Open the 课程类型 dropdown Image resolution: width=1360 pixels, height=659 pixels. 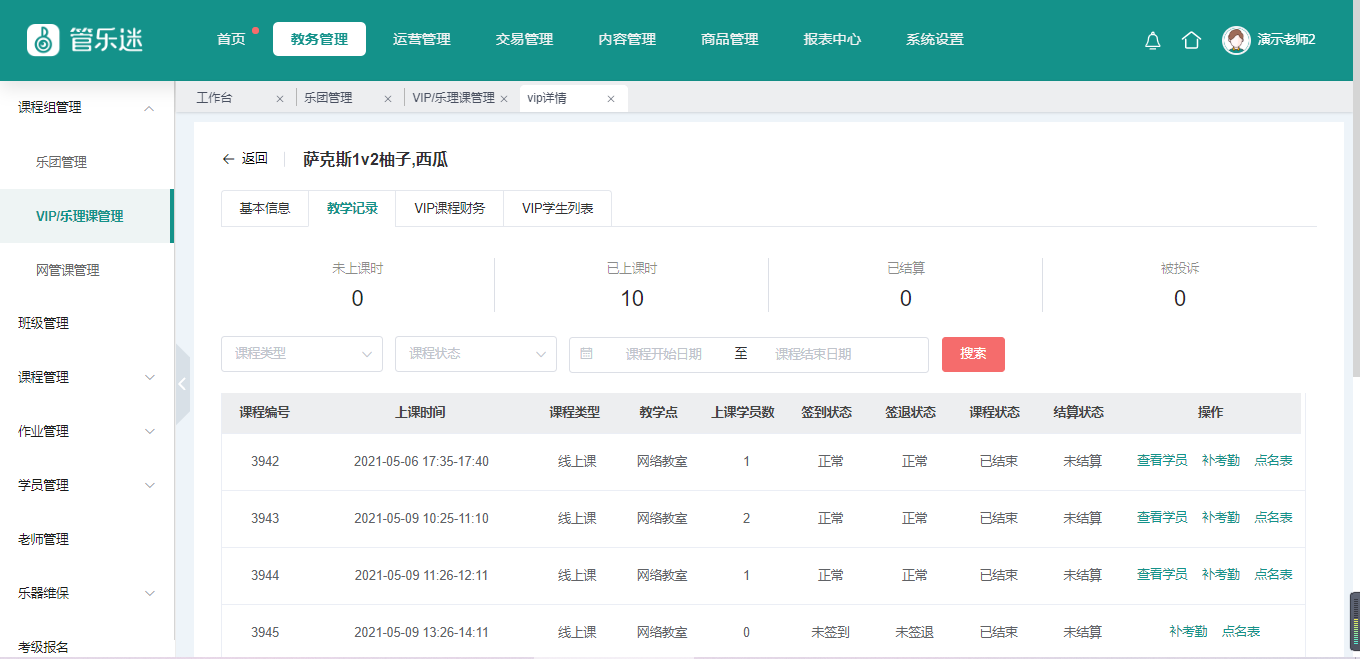pyautogui.click(x=301, y=354)
